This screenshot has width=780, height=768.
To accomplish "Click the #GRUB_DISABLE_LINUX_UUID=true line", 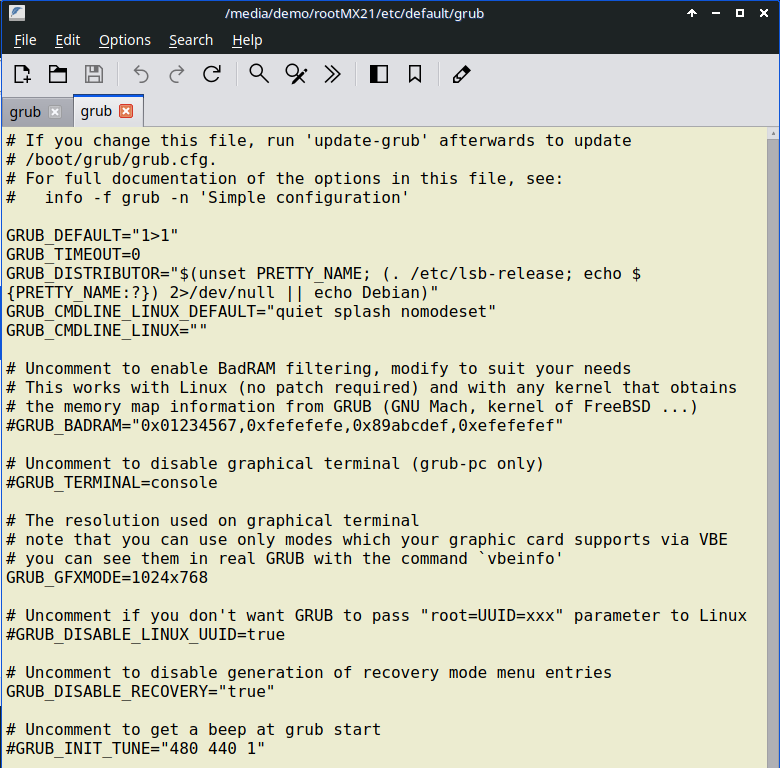I will click(x=145, y=635).
